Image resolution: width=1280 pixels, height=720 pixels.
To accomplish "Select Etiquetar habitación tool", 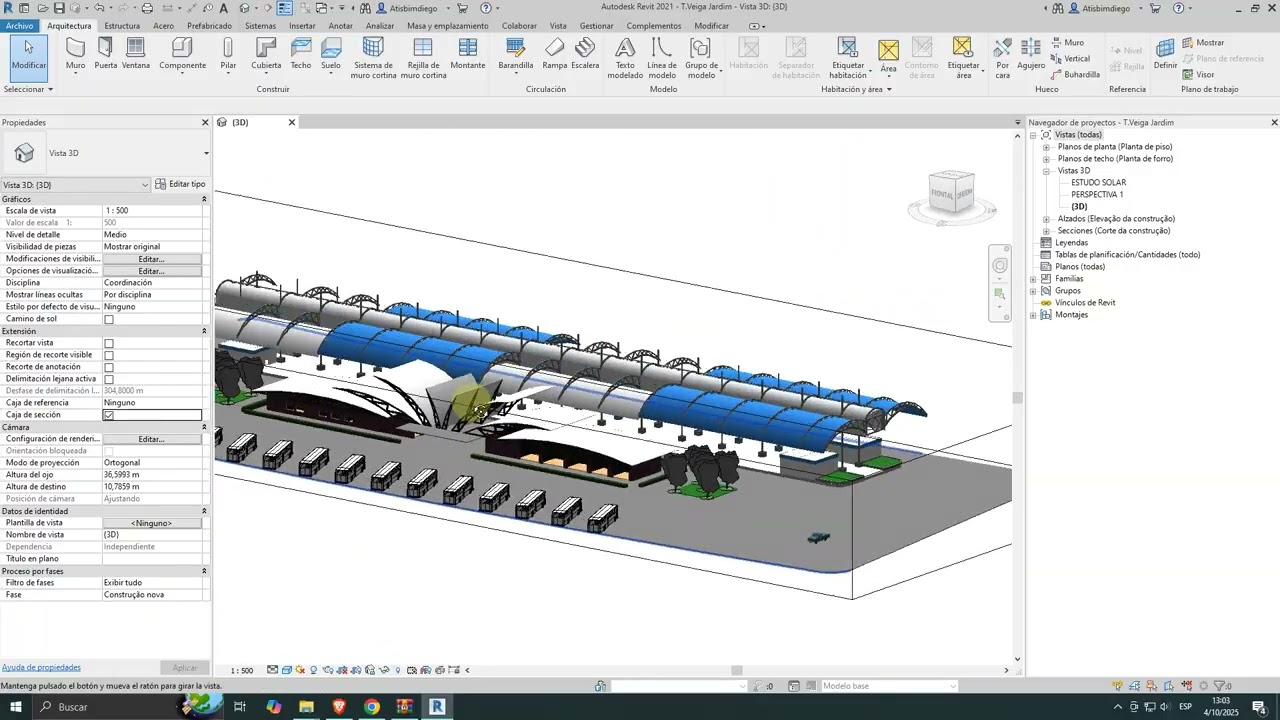I will click(848, 58).
